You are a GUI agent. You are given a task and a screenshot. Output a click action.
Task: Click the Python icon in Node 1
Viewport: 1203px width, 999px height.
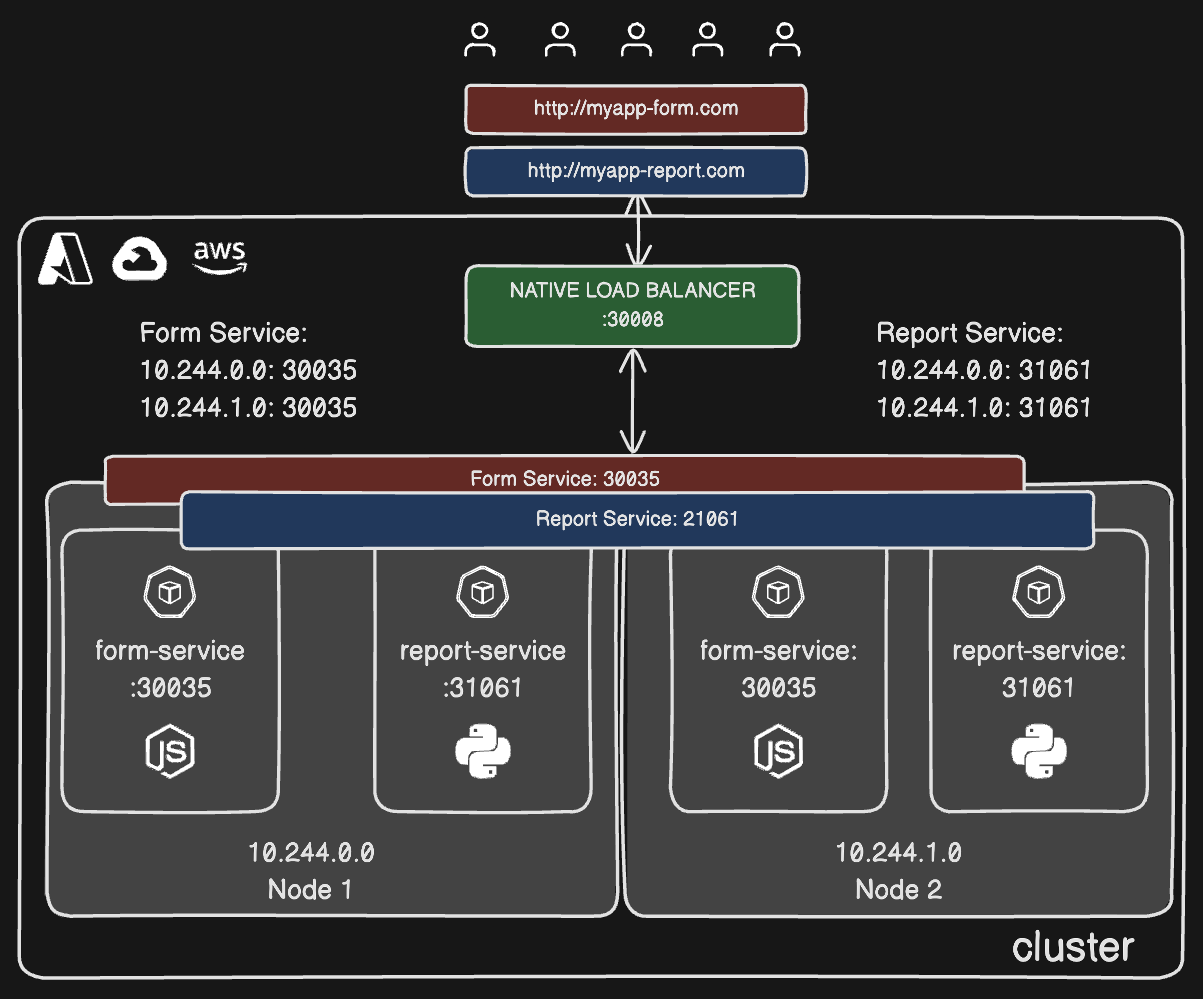(x=483, y=753)
